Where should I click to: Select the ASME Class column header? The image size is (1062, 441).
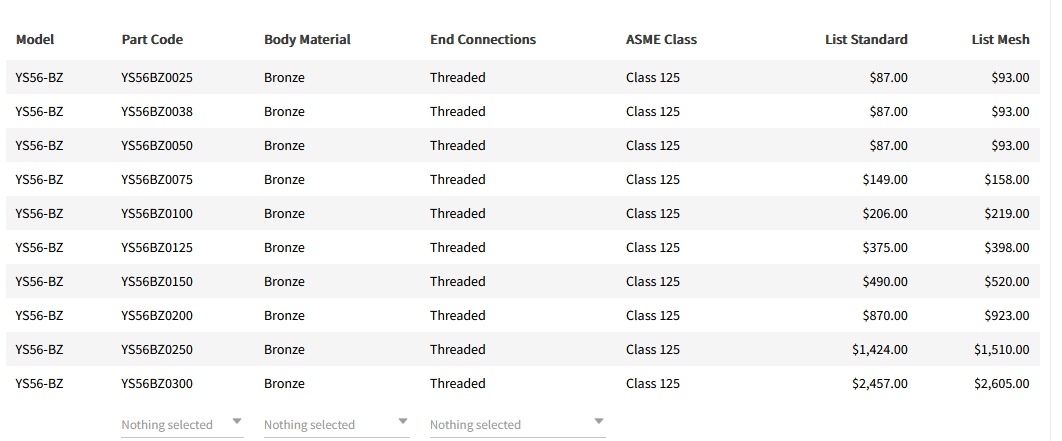tap(661, 40)
